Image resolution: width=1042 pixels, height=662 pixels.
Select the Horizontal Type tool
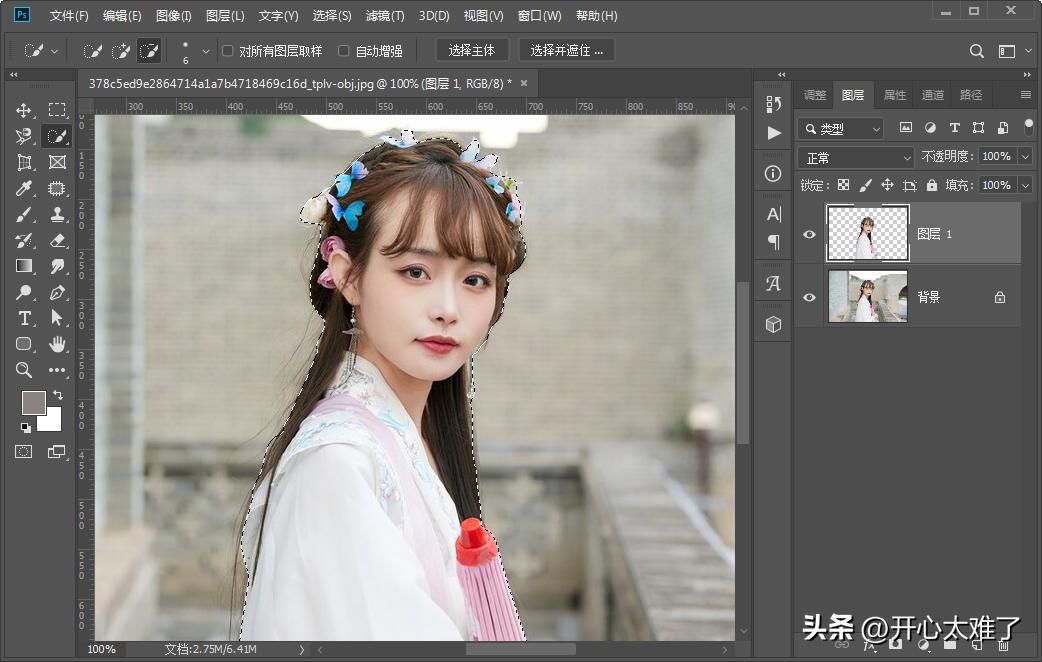24,318
